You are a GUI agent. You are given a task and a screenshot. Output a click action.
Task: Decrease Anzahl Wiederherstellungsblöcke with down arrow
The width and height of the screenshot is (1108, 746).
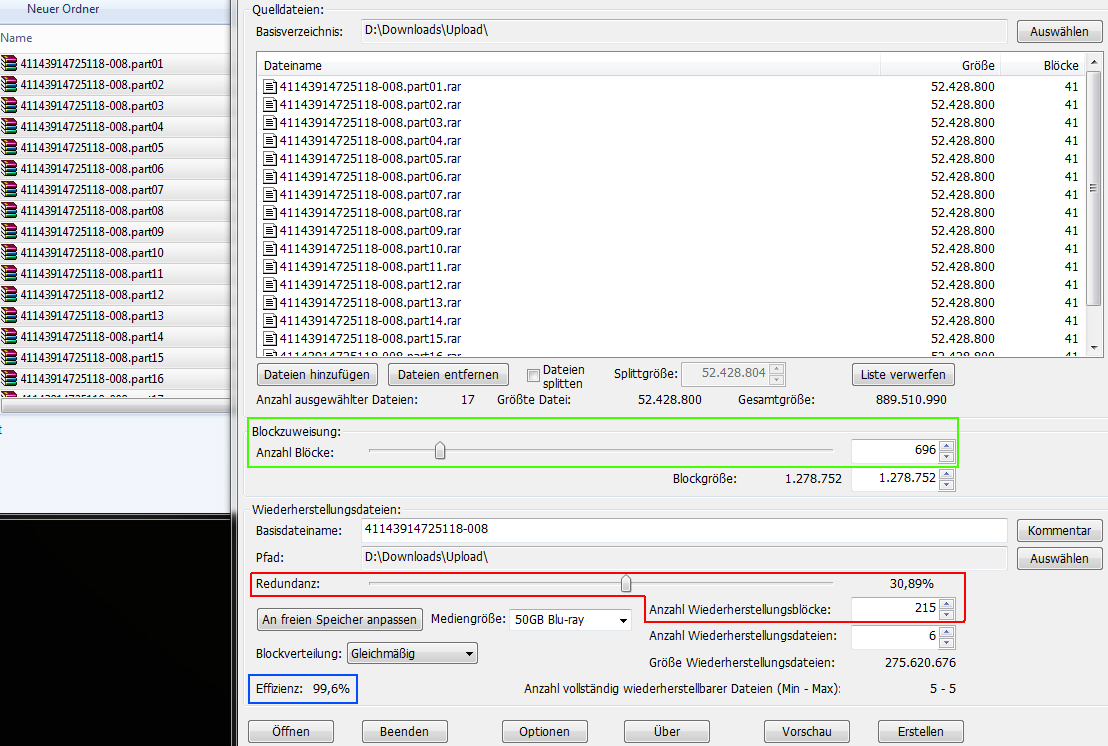[946, 613]
